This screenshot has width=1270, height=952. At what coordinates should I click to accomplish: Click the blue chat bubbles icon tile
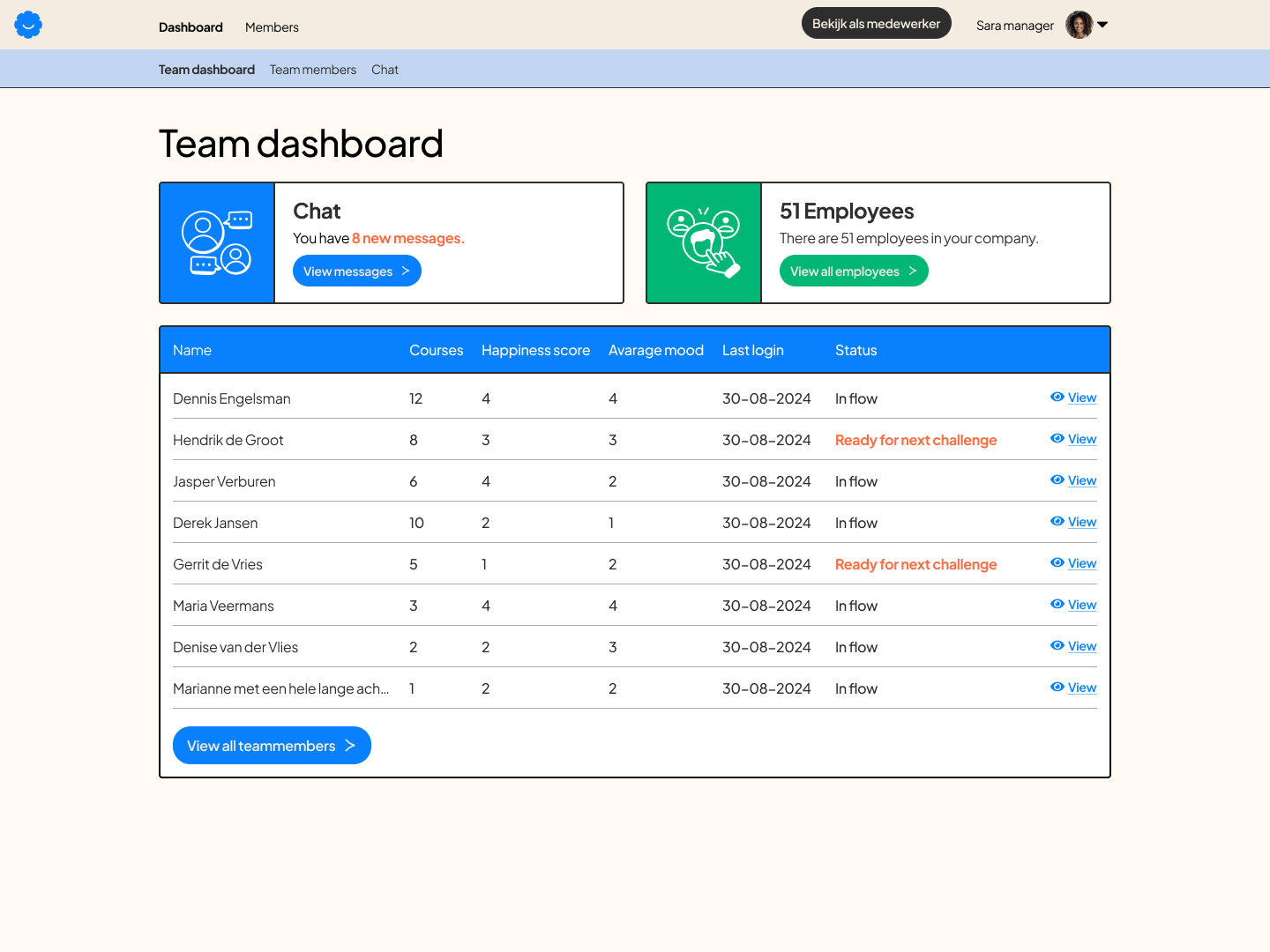point(217,243)
